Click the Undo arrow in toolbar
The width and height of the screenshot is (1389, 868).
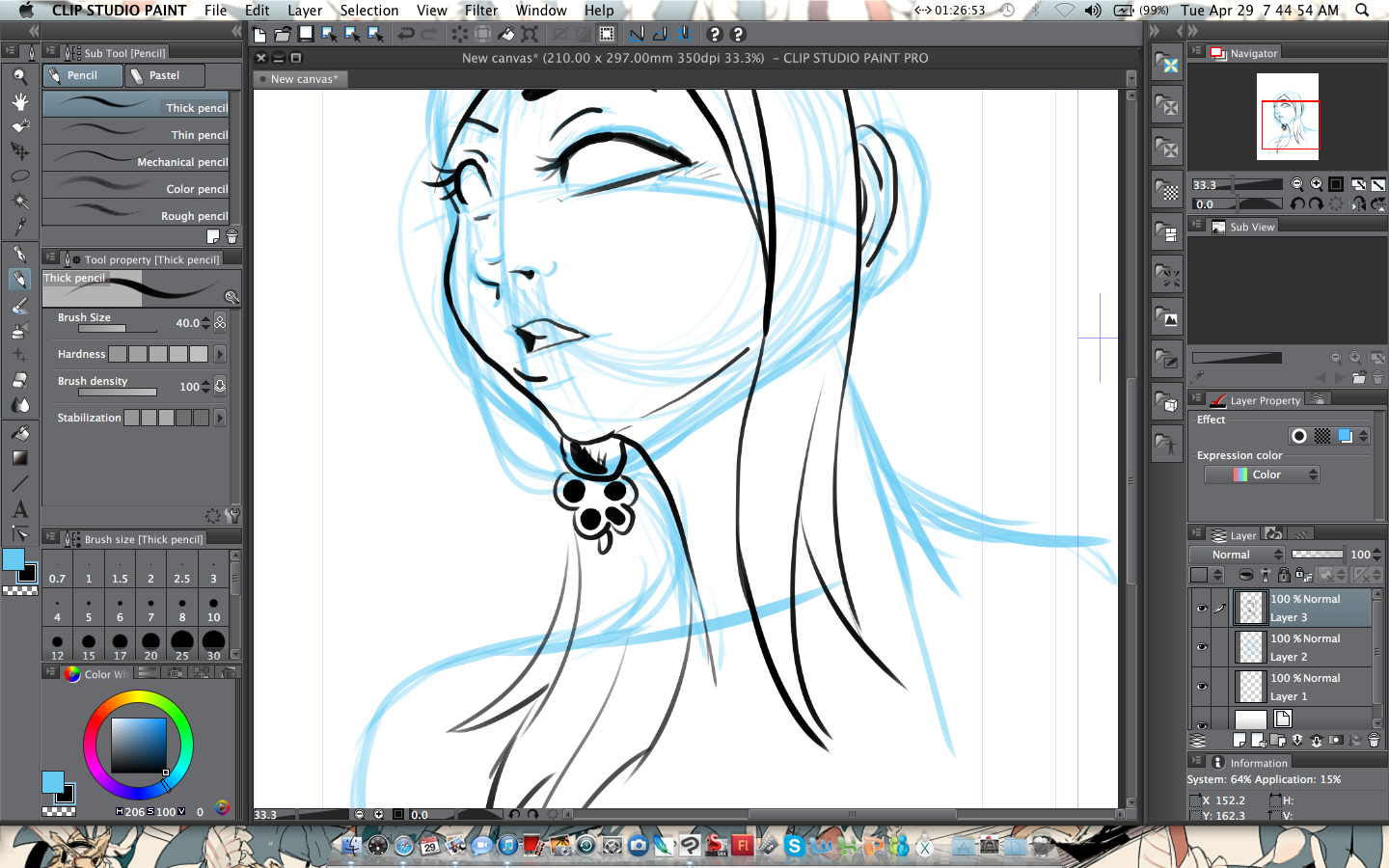click(406, 34)
